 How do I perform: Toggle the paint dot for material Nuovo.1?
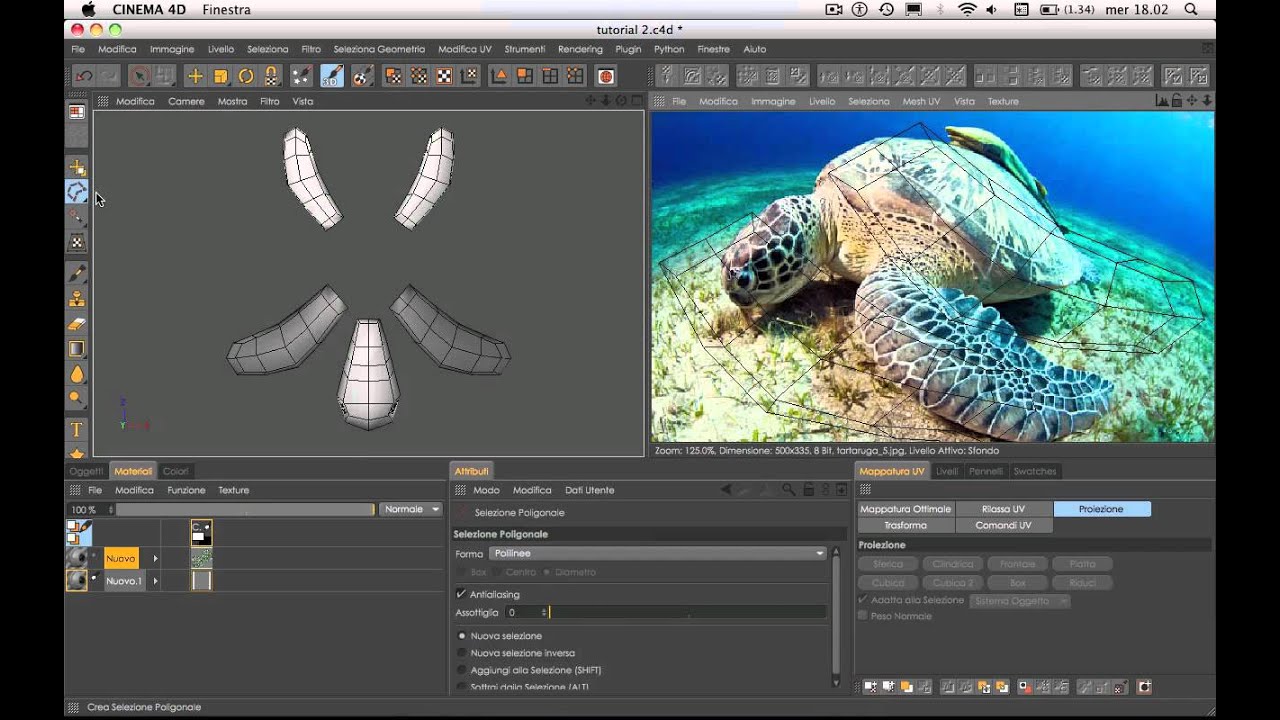(x=94, y=579)
